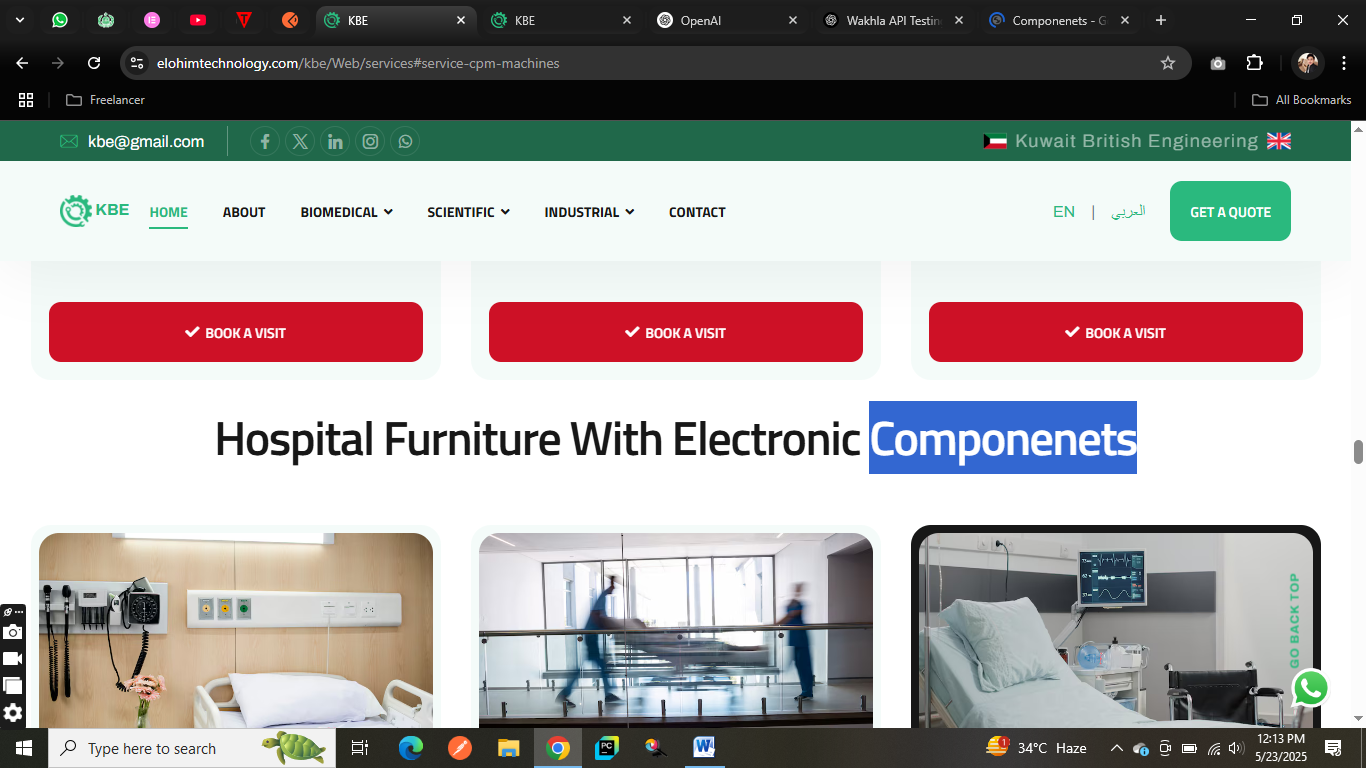Expand the Scientific dropdown menu
This screenshot has width=1366, height=768.
click(468, 212)
